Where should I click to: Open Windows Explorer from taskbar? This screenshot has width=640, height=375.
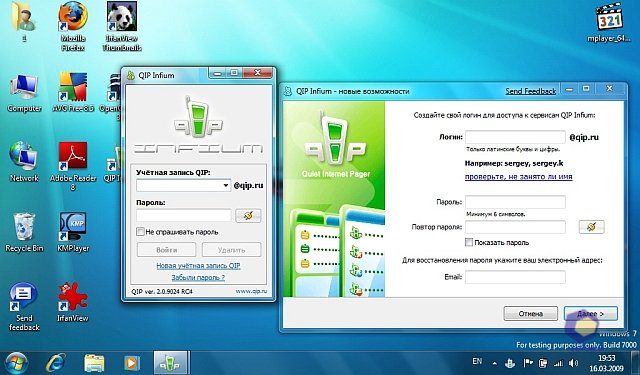point(94,363)
